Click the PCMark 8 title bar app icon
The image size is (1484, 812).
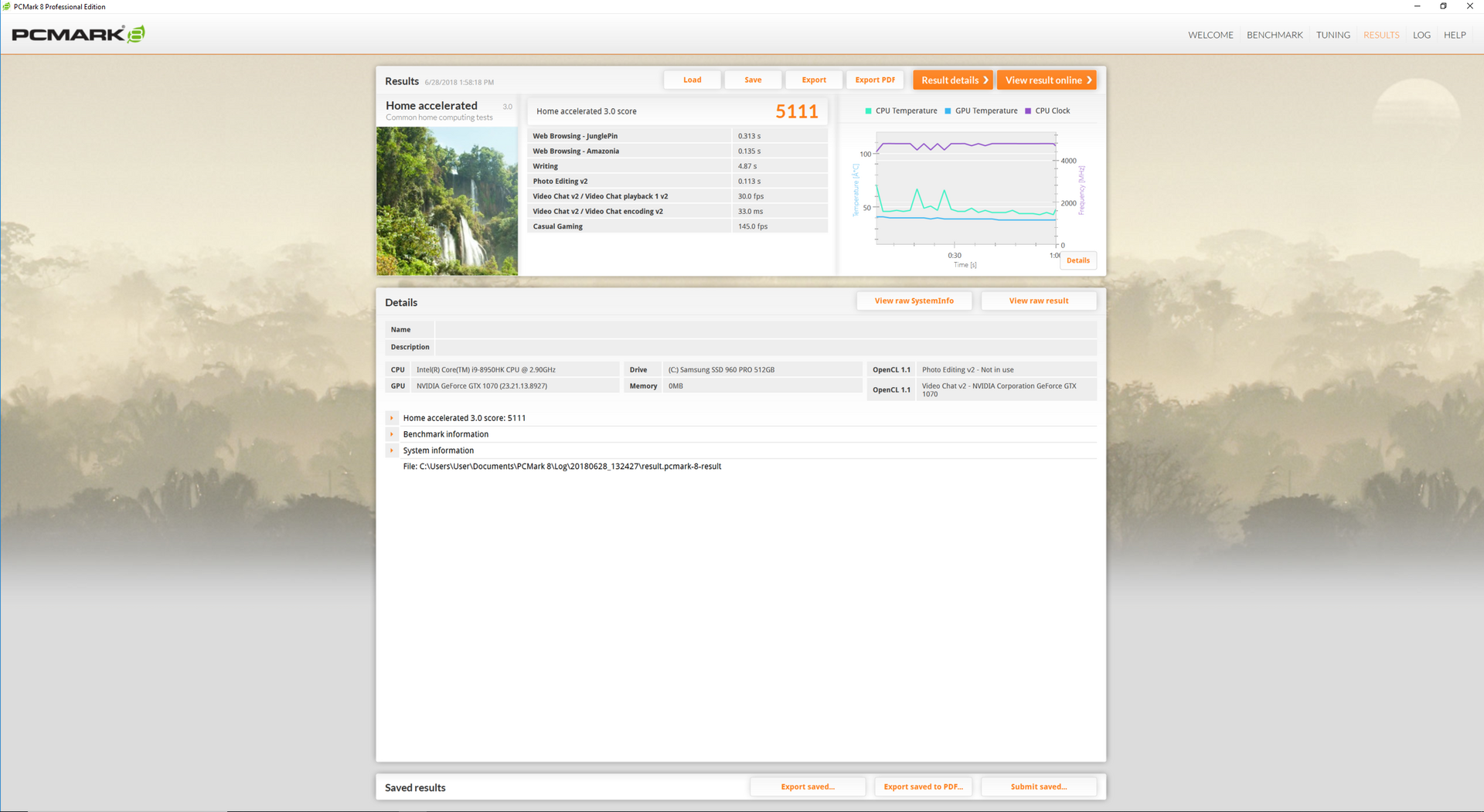pyautogui.click(x=6, y=6)
